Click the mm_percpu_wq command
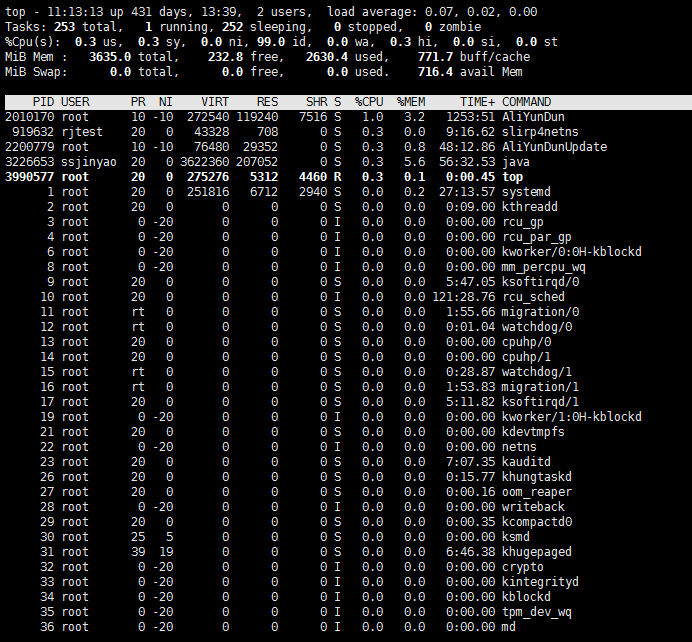The width and height of the screenshot is (692, 642). click(544, 267)
